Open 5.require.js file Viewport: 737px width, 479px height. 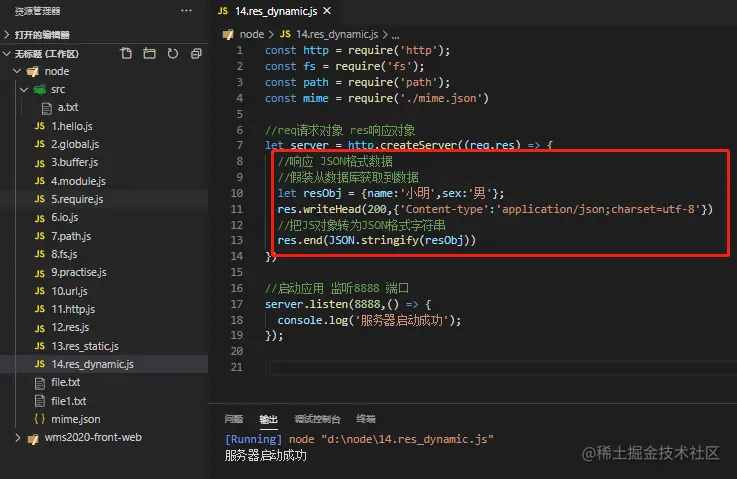click(x=78, y=199)
